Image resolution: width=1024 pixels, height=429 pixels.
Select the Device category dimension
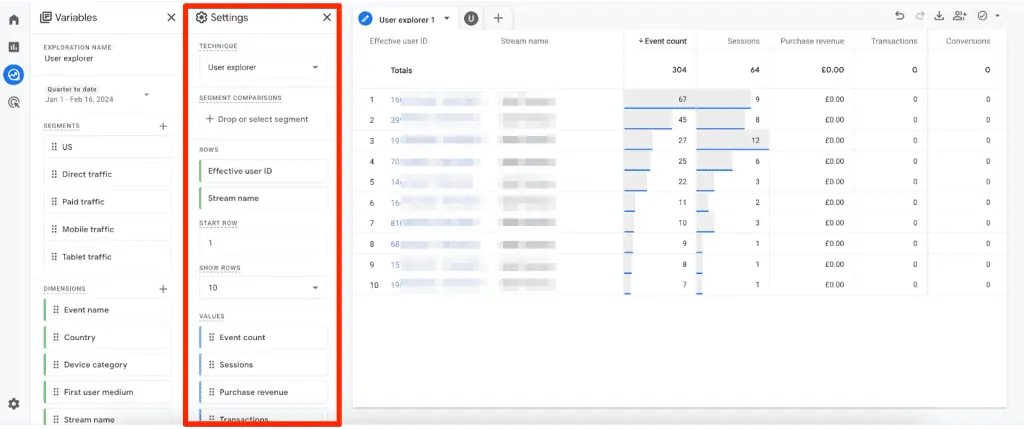click(107, 365)
